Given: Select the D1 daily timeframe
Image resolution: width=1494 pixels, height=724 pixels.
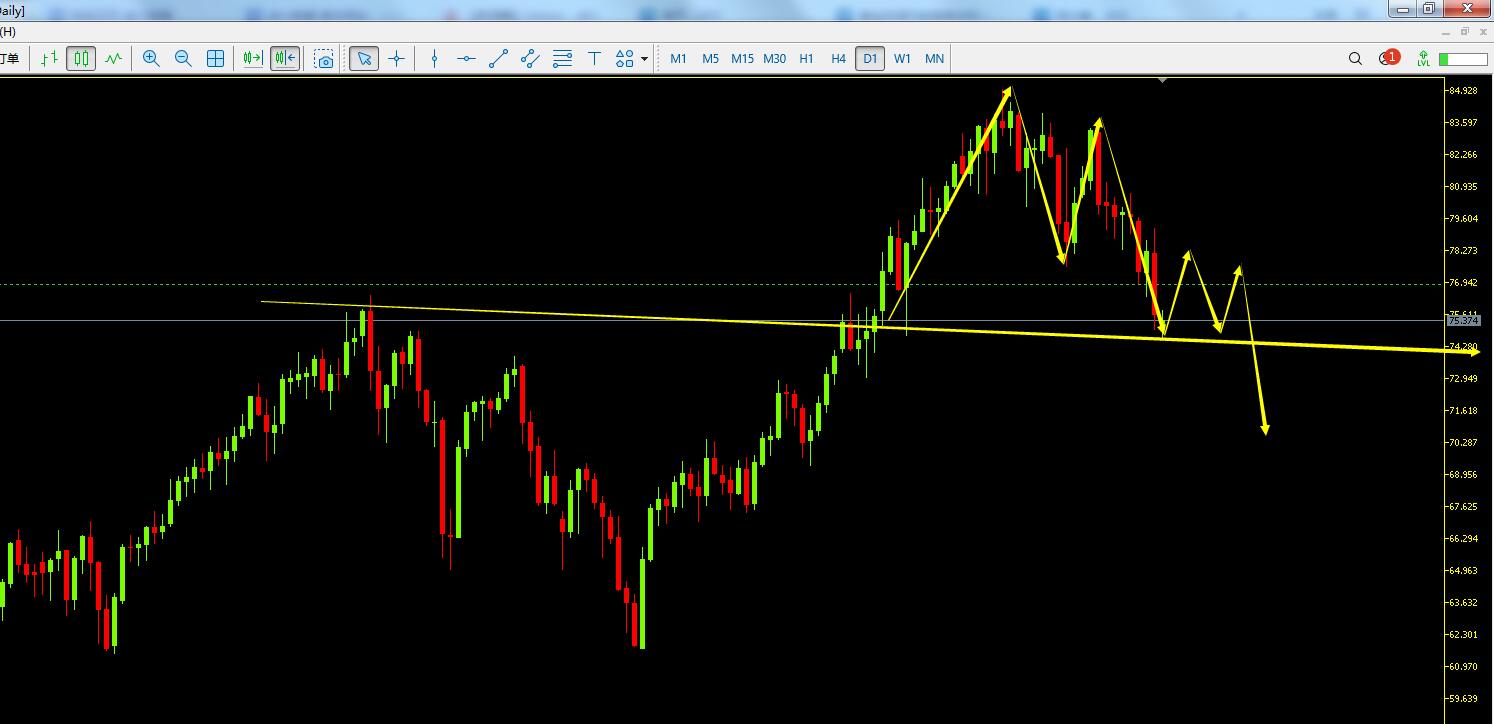Looking at the screenshot, I should coord(870,59).
